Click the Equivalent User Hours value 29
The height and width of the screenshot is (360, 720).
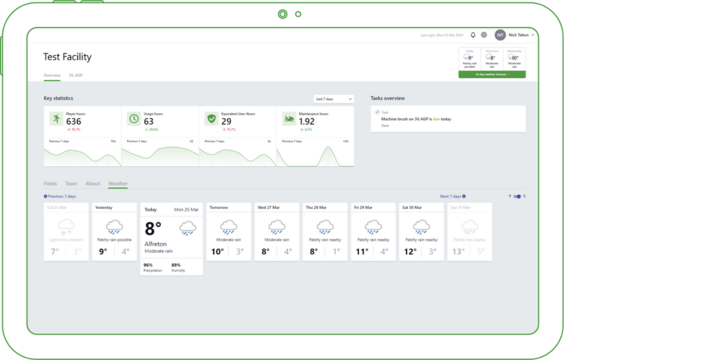(226, 122)
